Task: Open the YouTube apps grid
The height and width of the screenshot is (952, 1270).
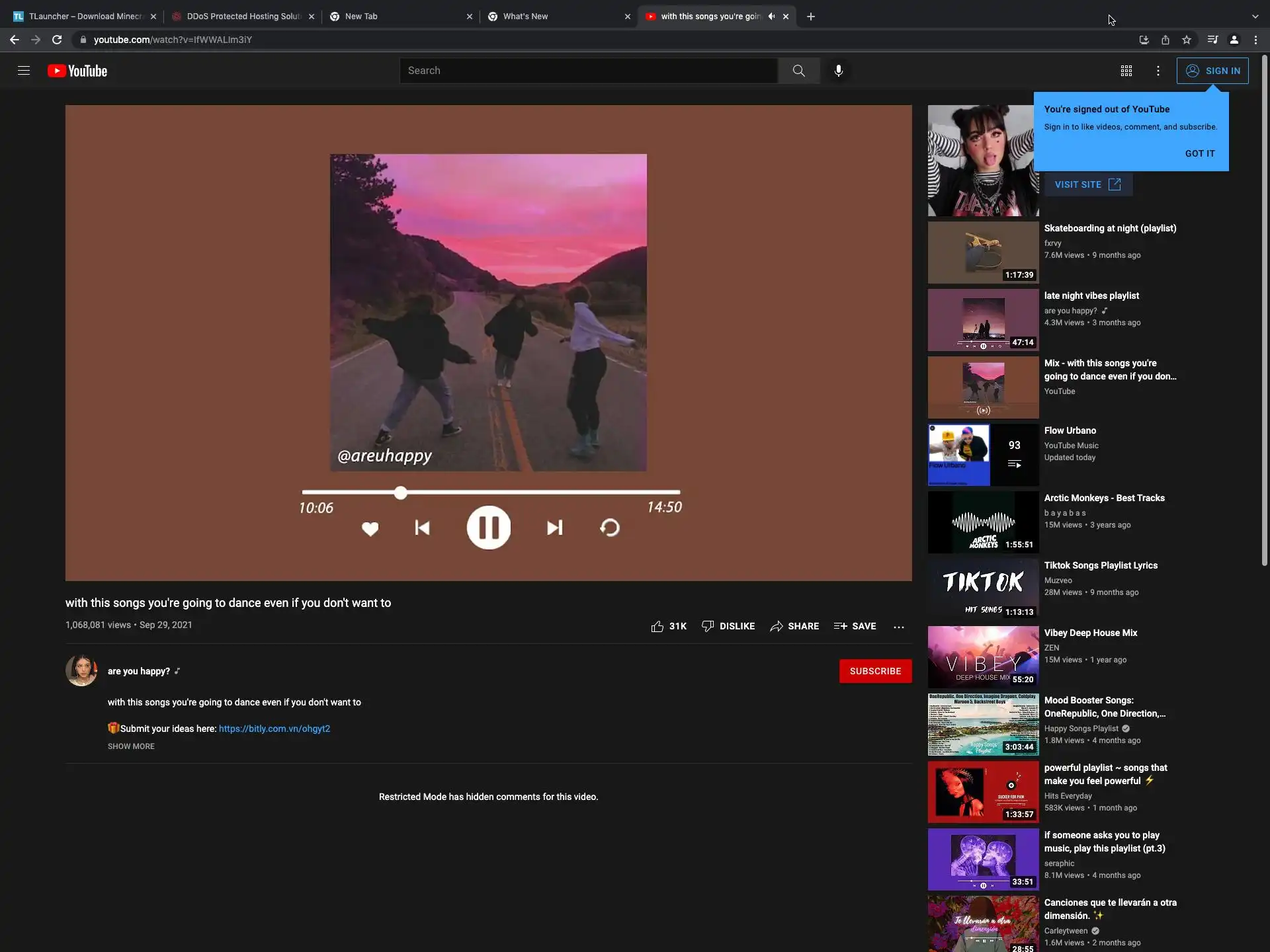Action: (x=1126, y=71)
